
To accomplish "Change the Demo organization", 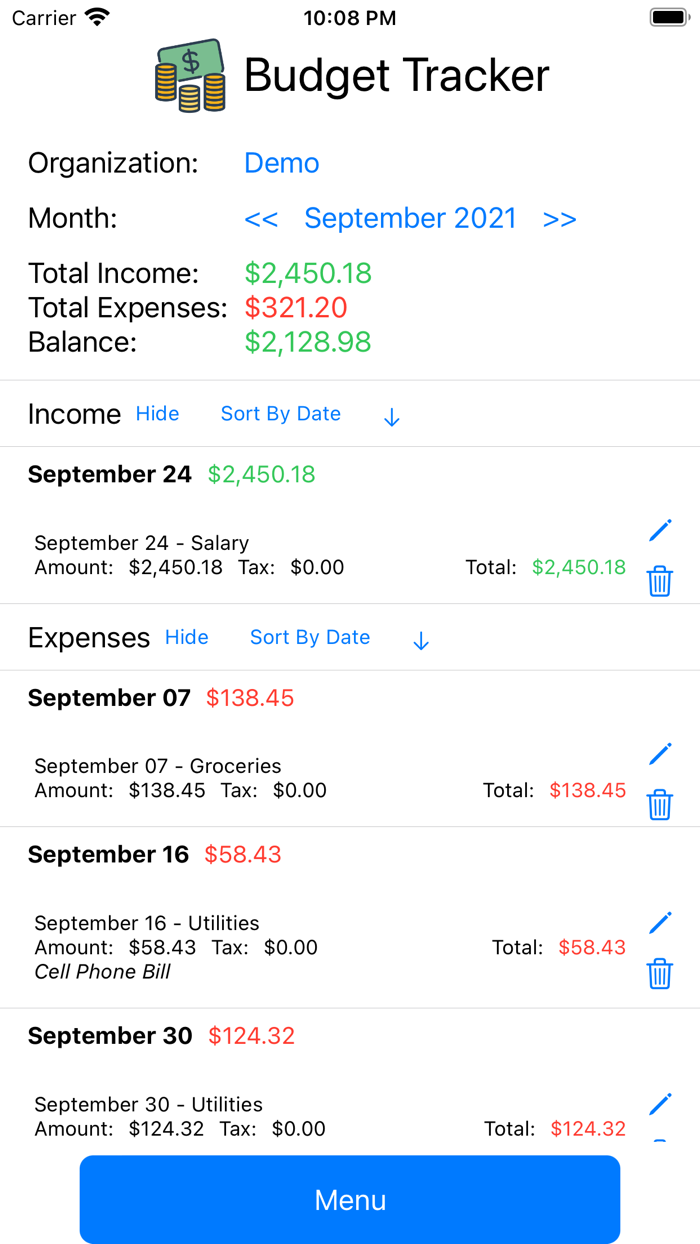I will coord(281,163).
